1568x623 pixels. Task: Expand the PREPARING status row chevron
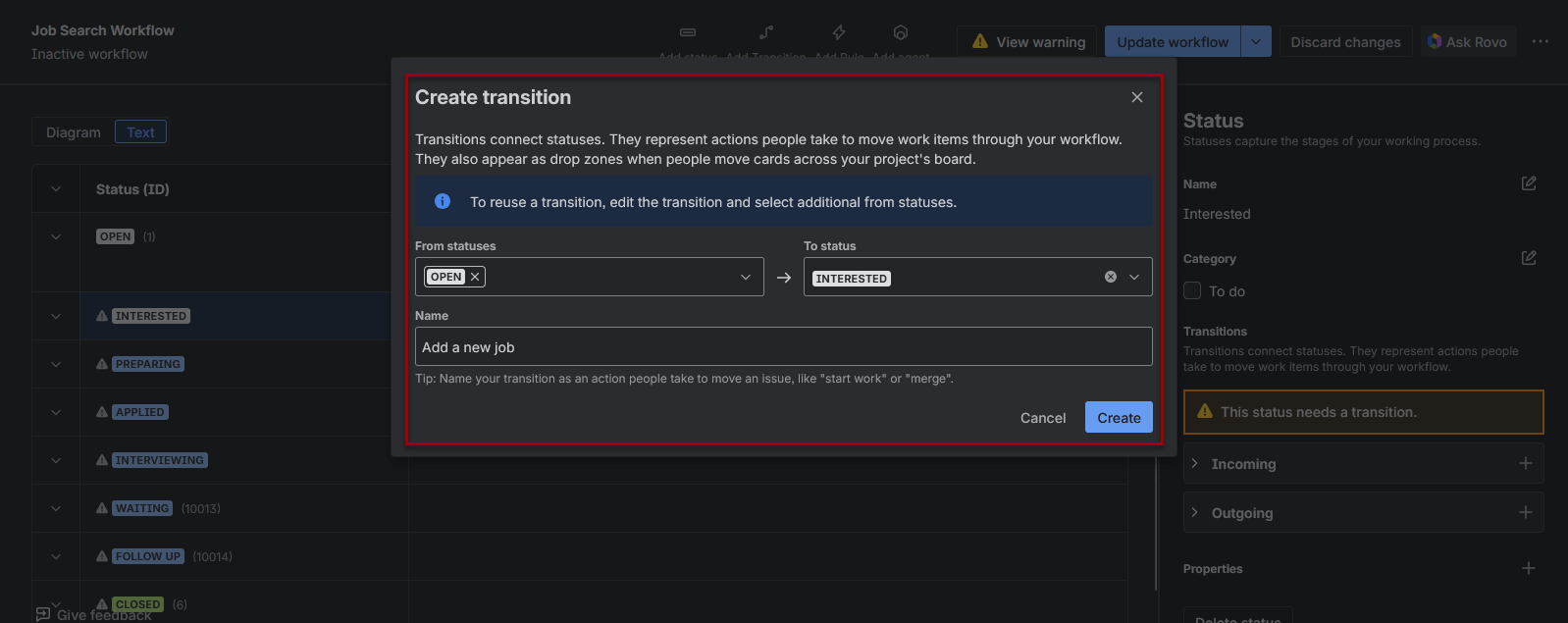(x=56, y=364)
